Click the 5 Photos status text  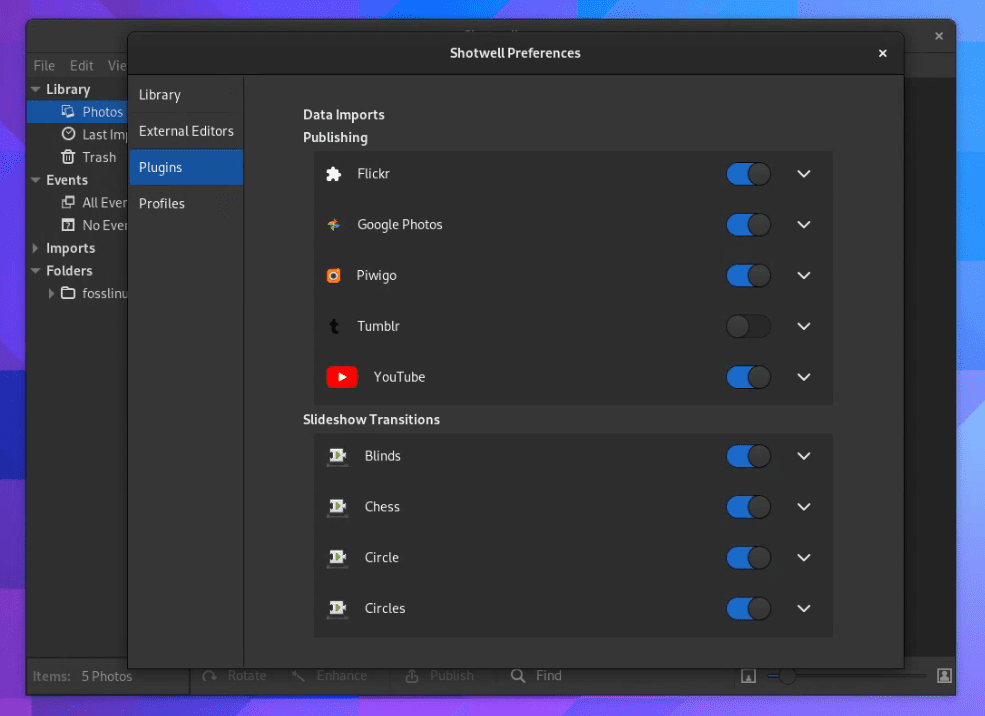107,676
